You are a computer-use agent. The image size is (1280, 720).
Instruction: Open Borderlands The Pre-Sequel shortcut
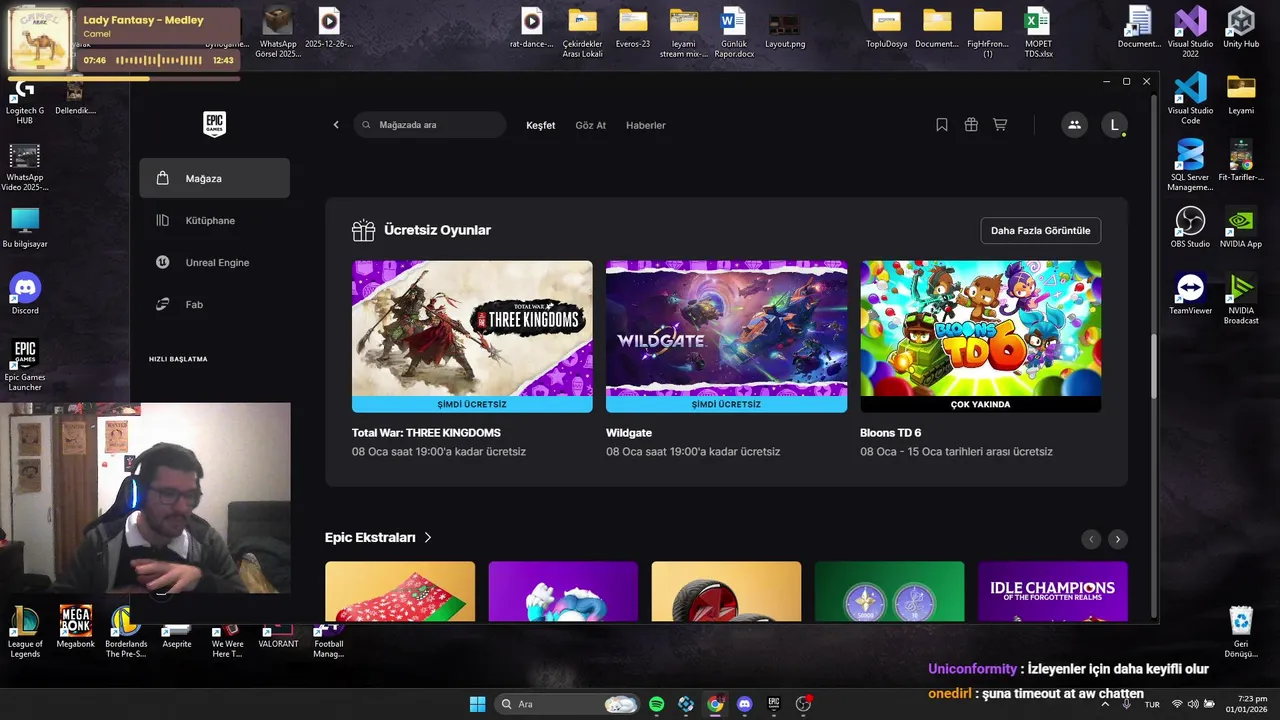[x=126, y=632]
